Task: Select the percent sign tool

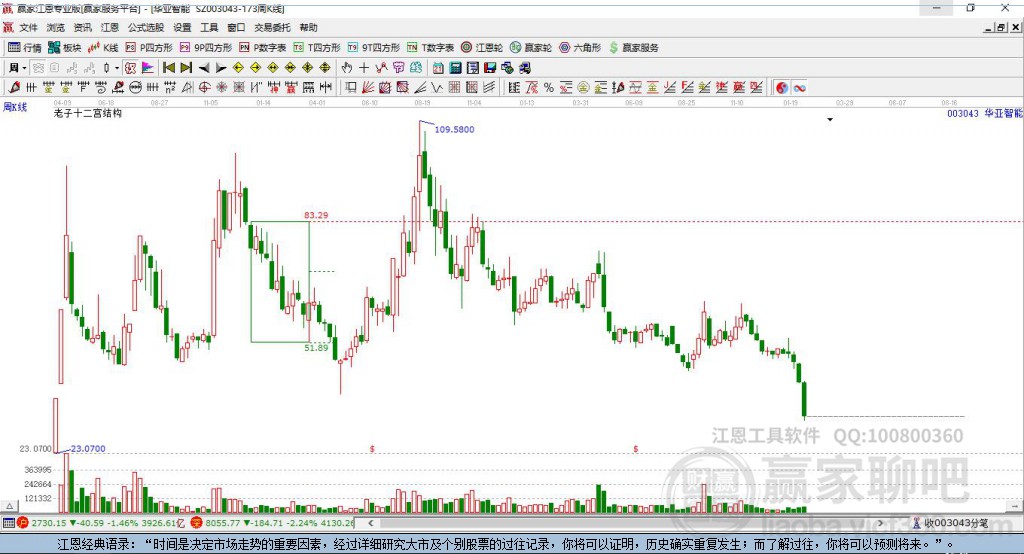Action: pyautogui.click(x=549, y=88)
